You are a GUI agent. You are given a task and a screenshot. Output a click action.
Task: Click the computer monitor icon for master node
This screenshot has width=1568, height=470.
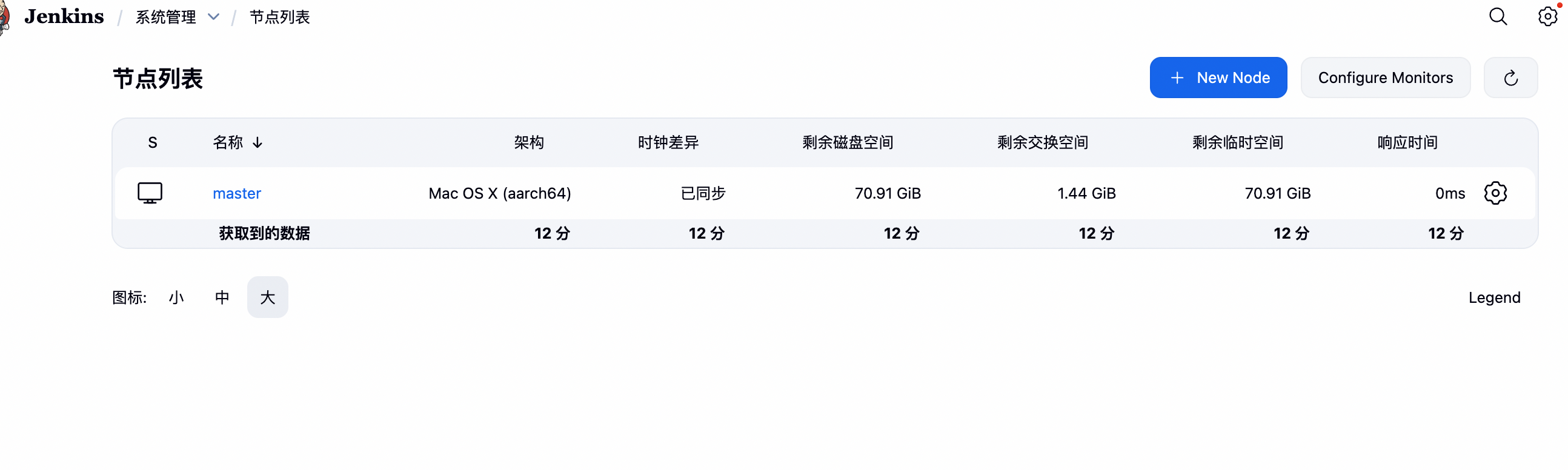150,193
